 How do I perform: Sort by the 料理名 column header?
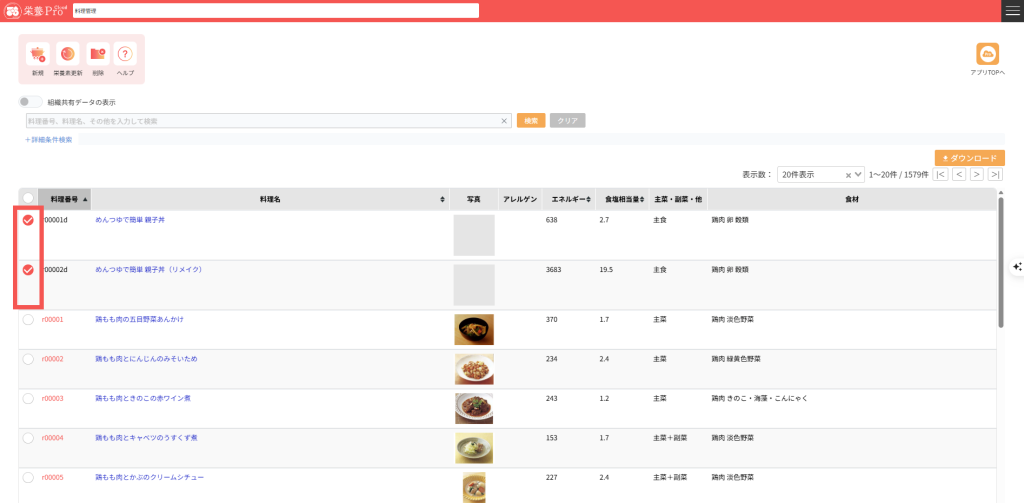coord(270,199)
